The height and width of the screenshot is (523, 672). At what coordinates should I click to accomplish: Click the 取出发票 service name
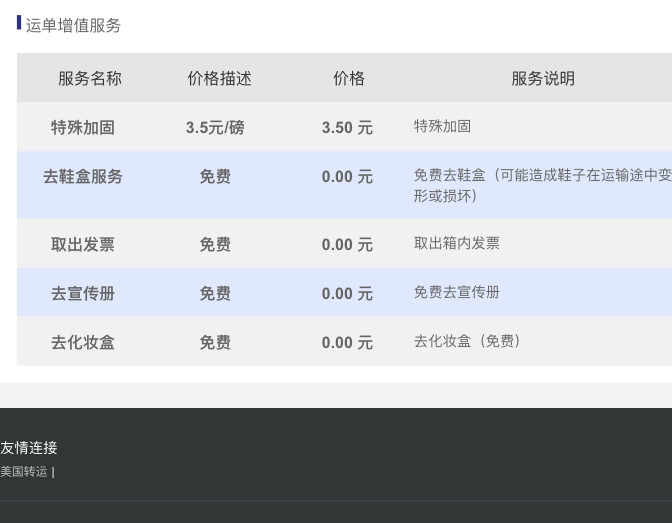point(83,244)
